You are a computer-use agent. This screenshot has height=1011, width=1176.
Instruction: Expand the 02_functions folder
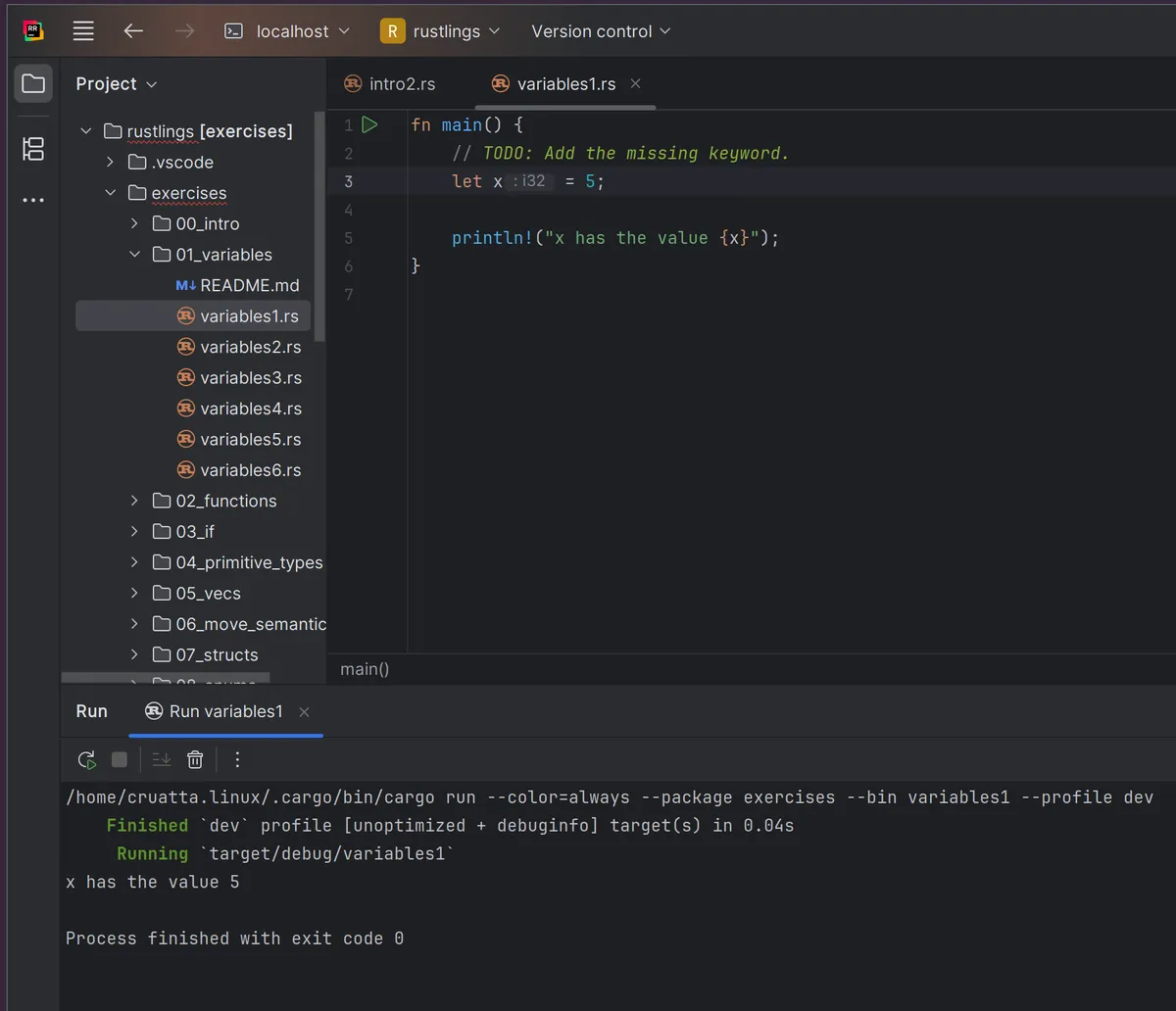[x=134, y=501]
